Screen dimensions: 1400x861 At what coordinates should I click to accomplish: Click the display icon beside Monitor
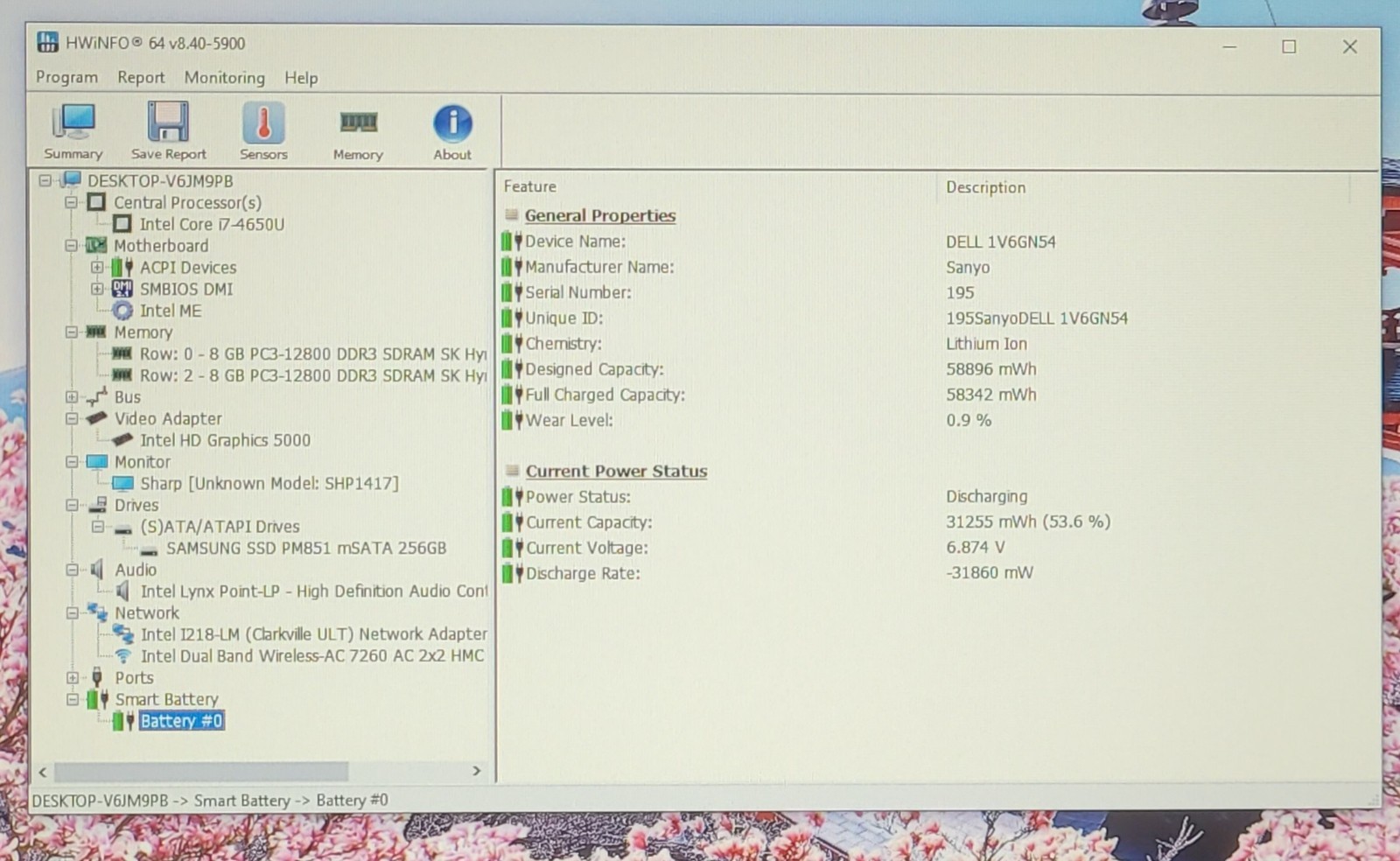tap(96, 461)
